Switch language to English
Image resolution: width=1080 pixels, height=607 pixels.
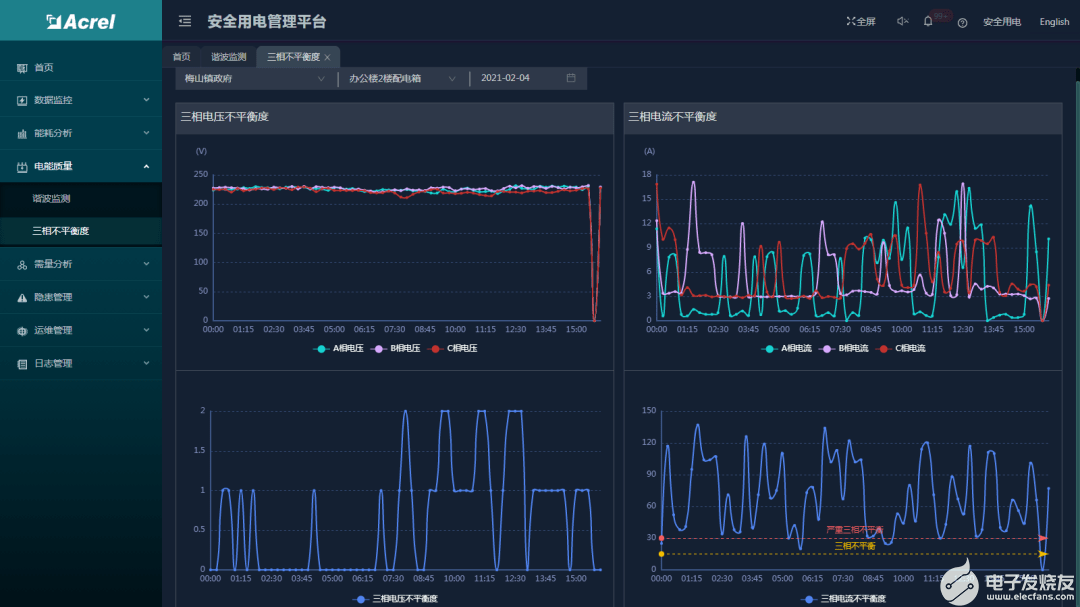point(1054,22)
